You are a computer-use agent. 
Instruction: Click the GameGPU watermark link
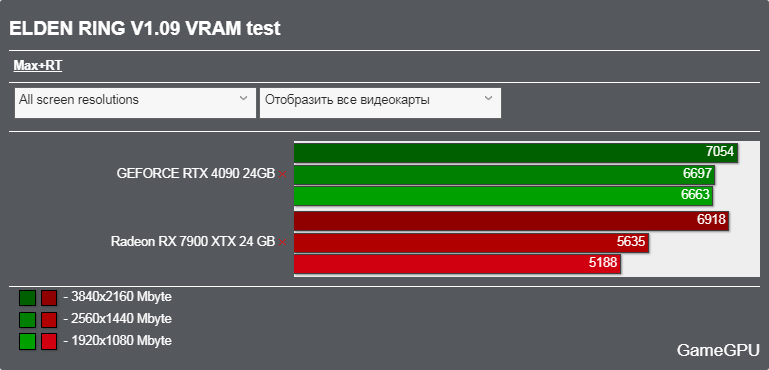coord(718,350)
